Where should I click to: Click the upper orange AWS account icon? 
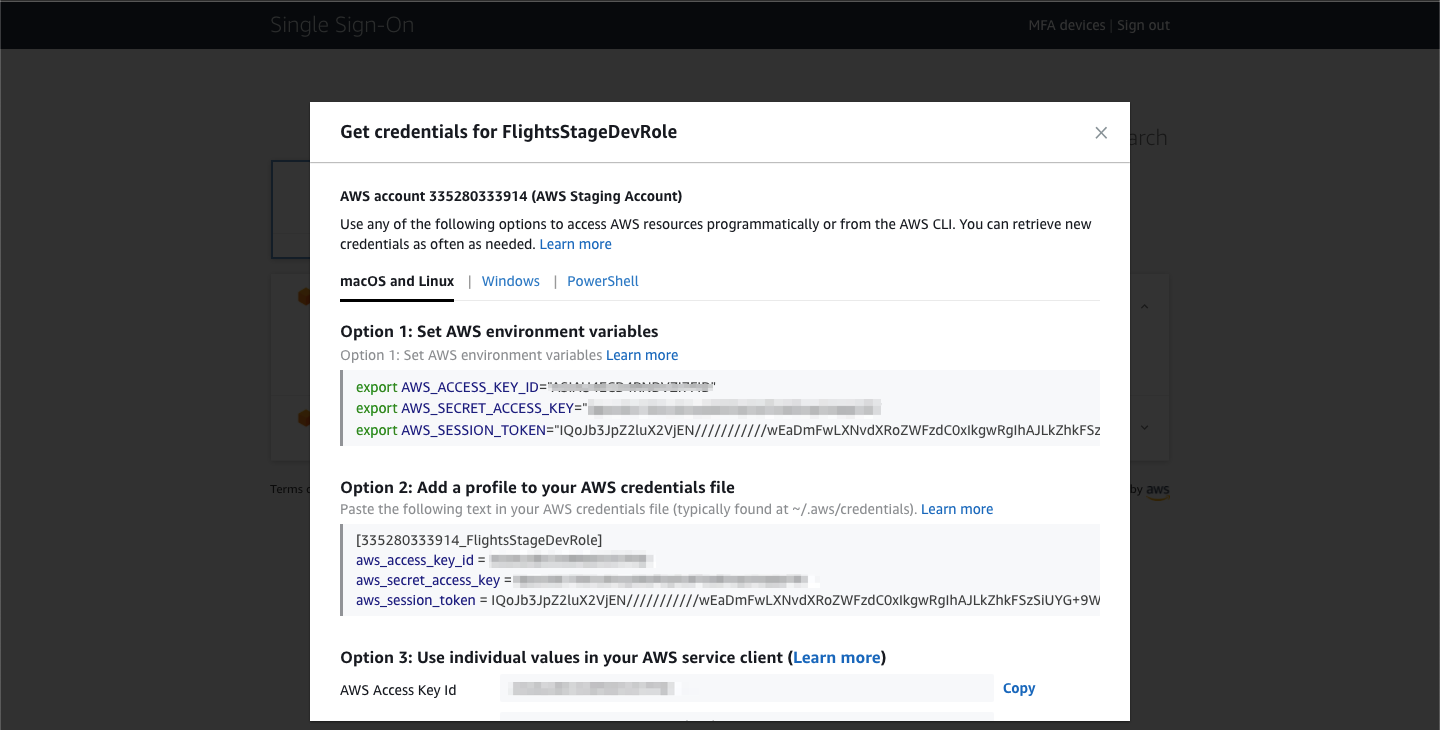tap(302, 297)
